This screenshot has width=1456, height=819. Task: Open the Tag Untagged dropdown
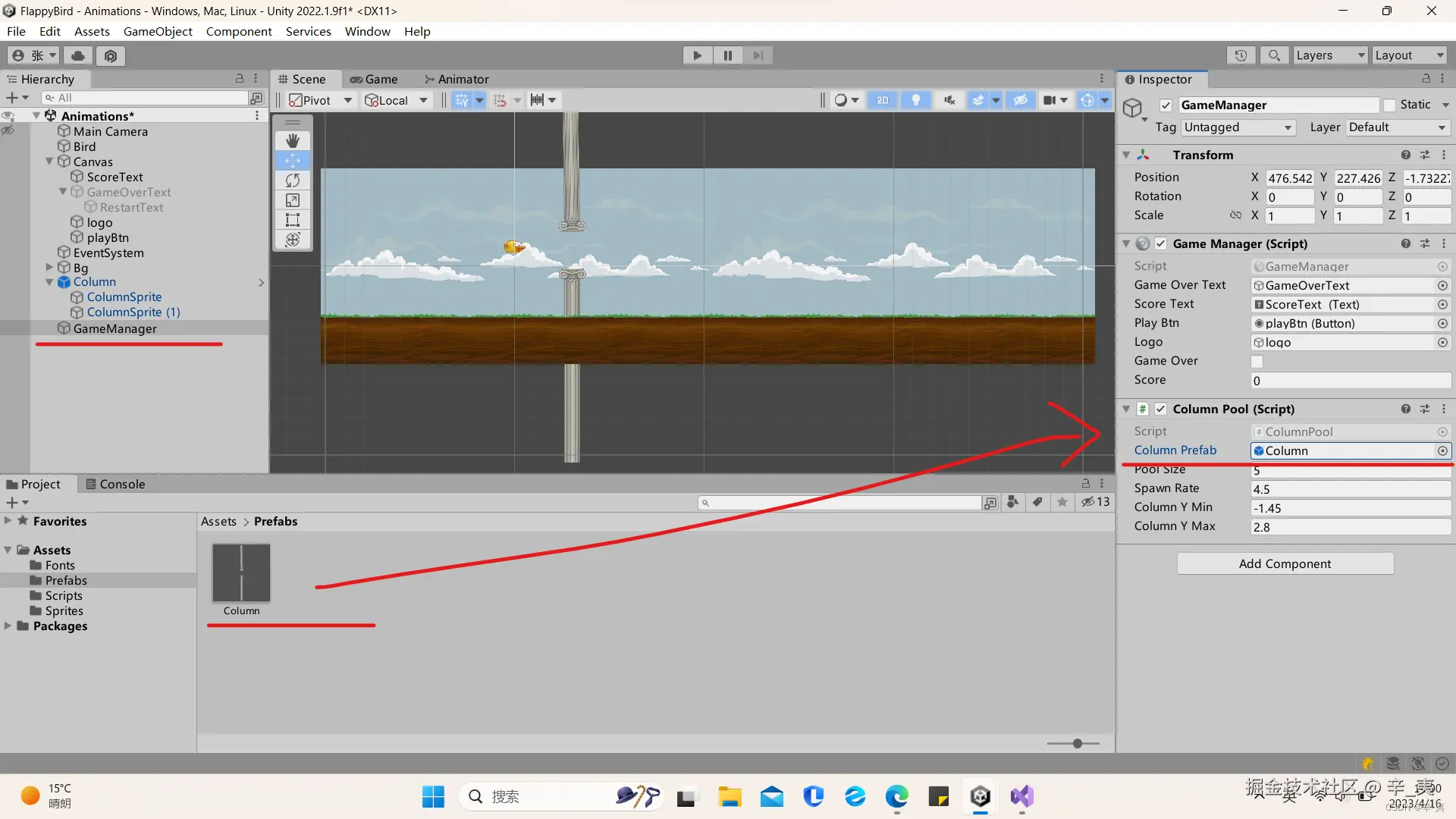[1238, 127]
